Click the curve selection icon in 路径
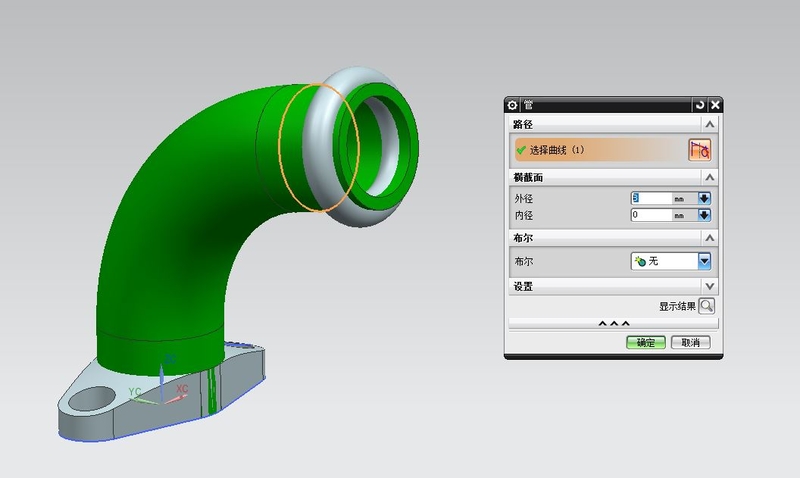Image resolution: width=800 pixels, height=478 pixels. (698, 150)
